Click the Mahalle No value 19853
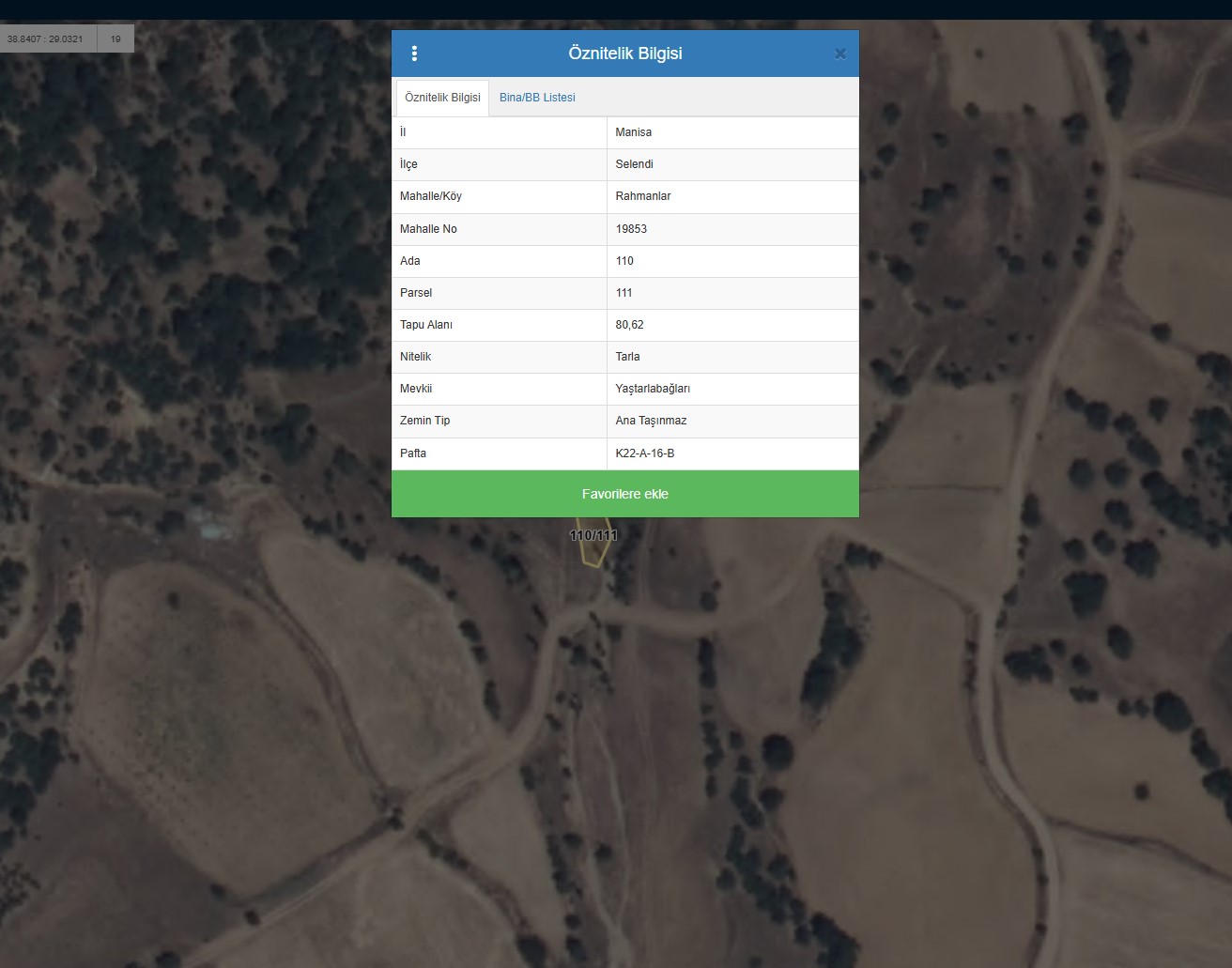The image size is (1232, 968). 631,229
